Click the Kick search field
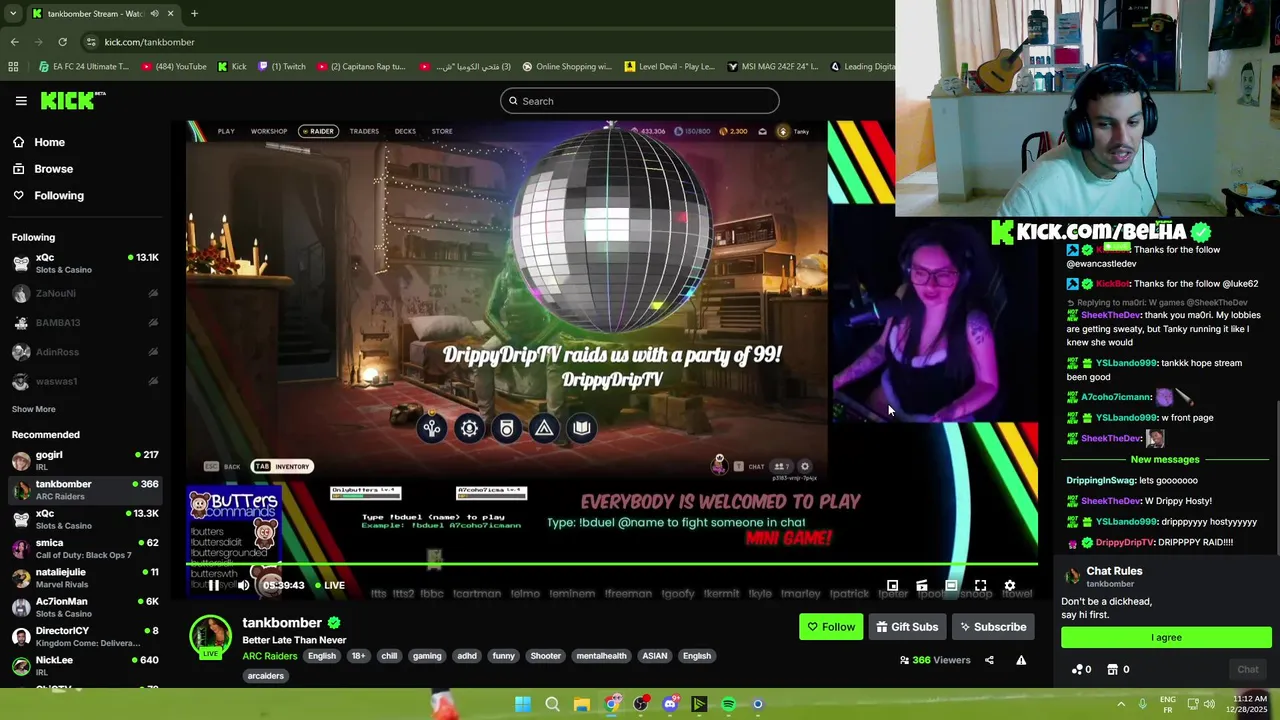The image size is (1280, 720). click(640, 101)
